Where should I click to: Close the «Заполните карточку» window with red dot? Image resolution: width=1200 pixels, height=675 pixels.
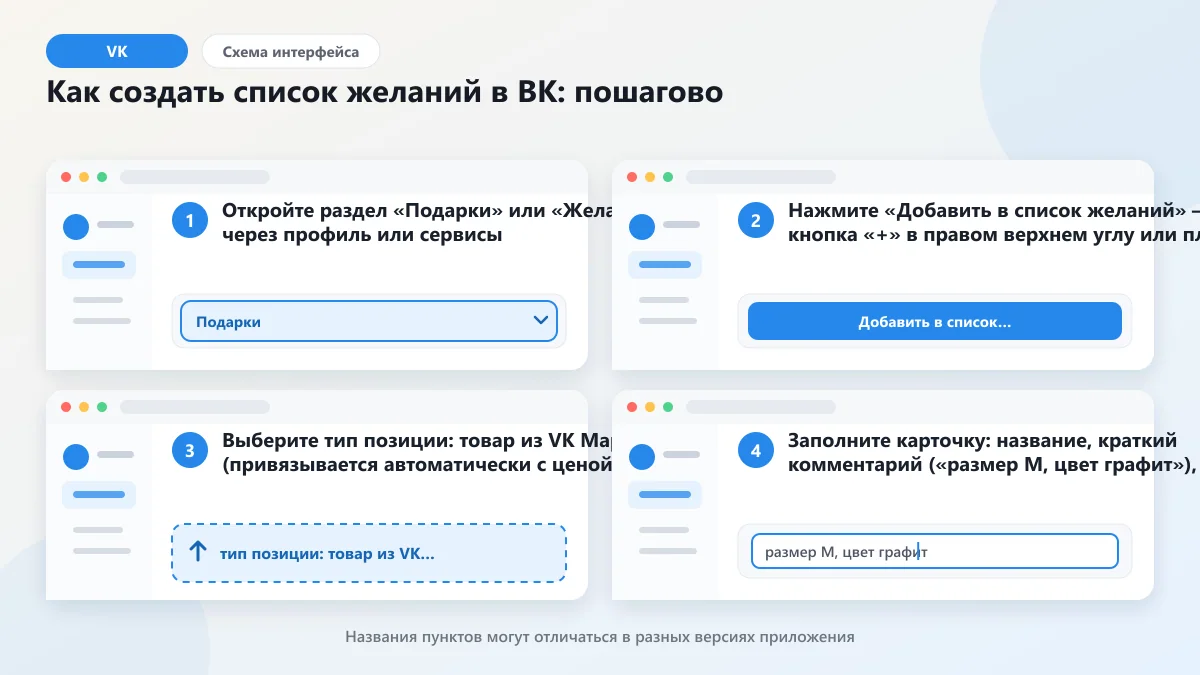[632, 407]
